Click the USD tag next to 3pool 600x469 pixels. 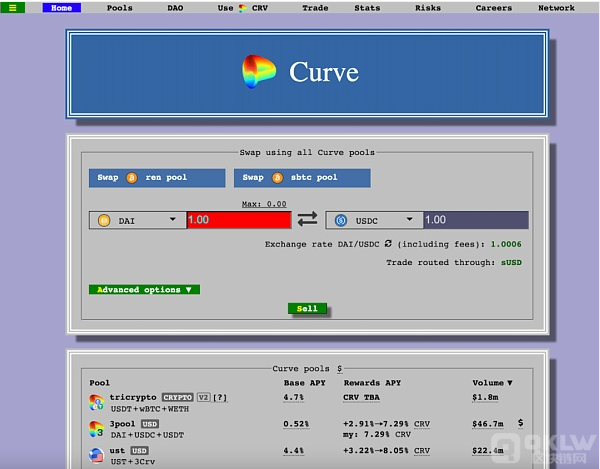pos(150,424)
